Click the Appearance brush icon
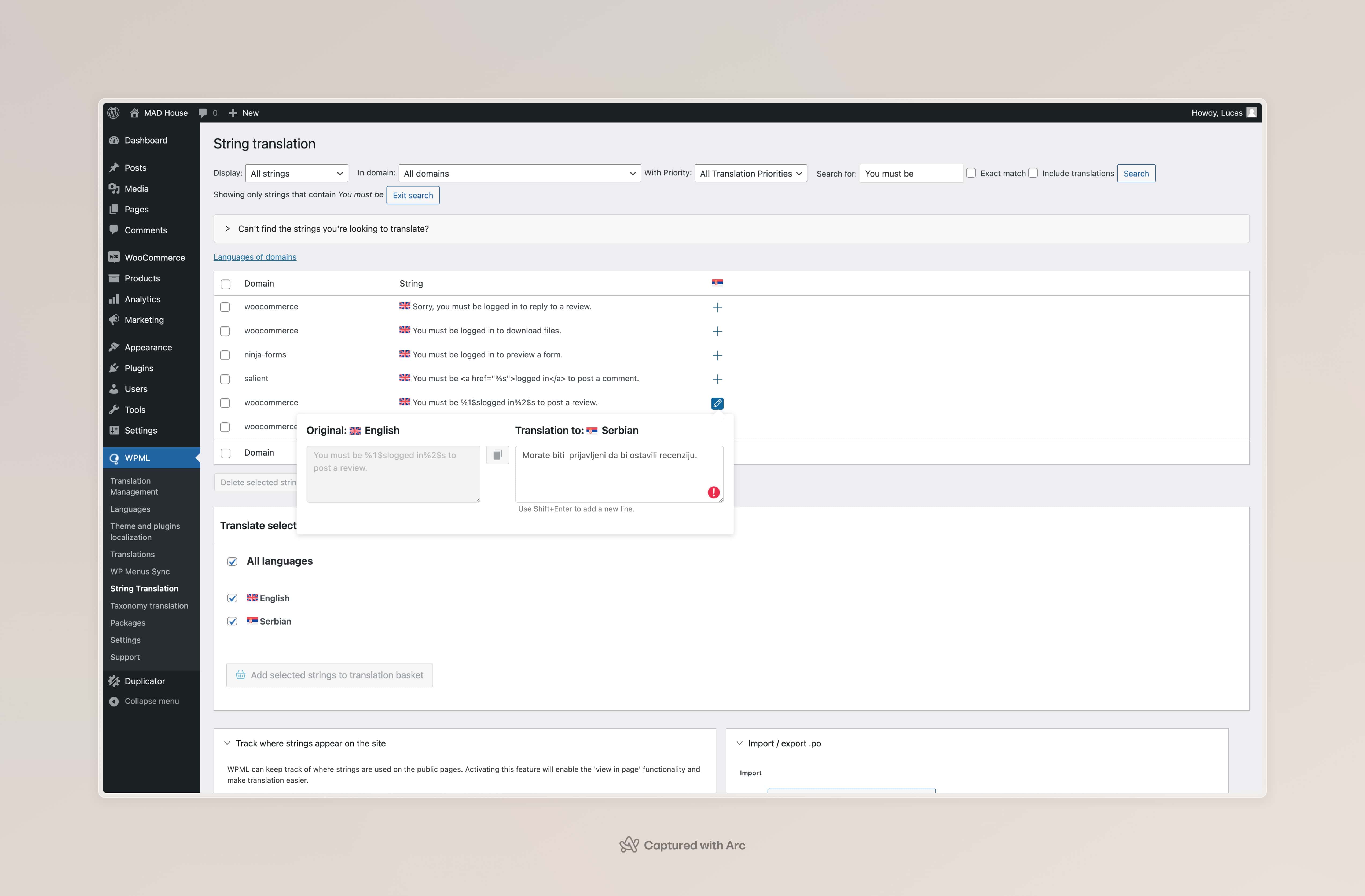The width and height of the screenshot is (1365, 896). click(x=113, y=347)
